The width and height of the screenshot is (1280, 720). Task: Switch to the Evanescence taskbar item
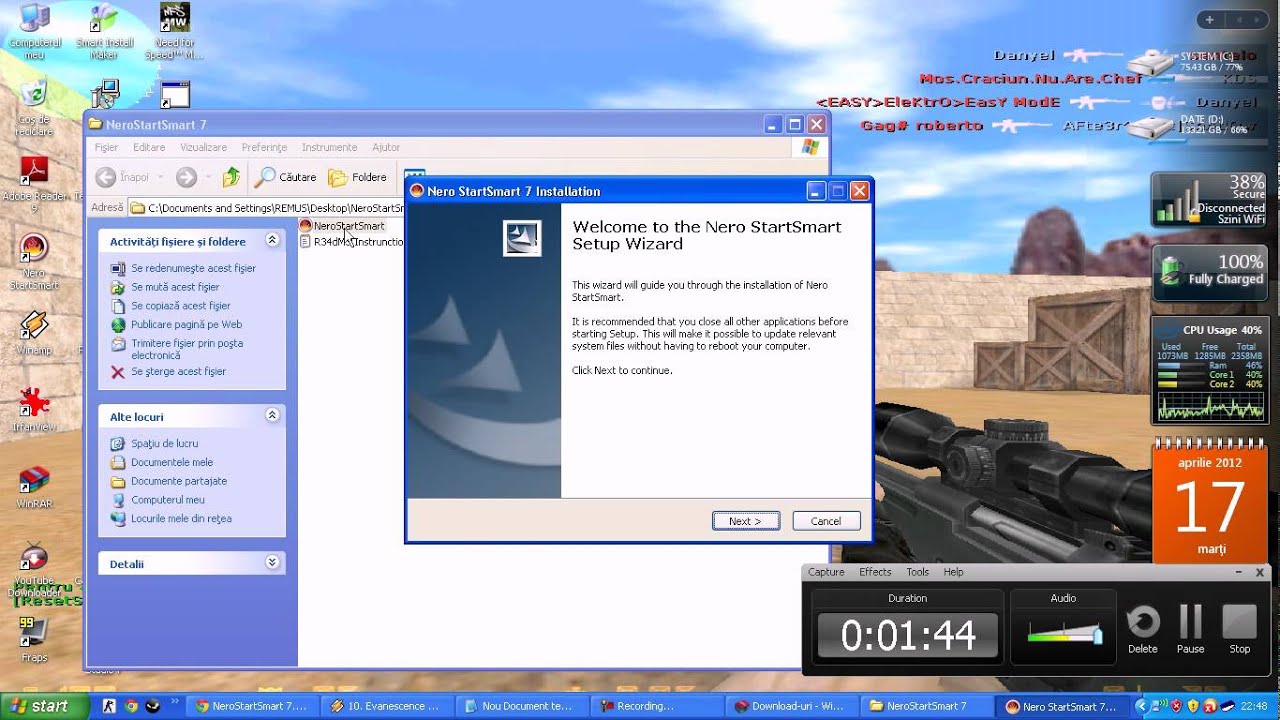coord(387,706)
